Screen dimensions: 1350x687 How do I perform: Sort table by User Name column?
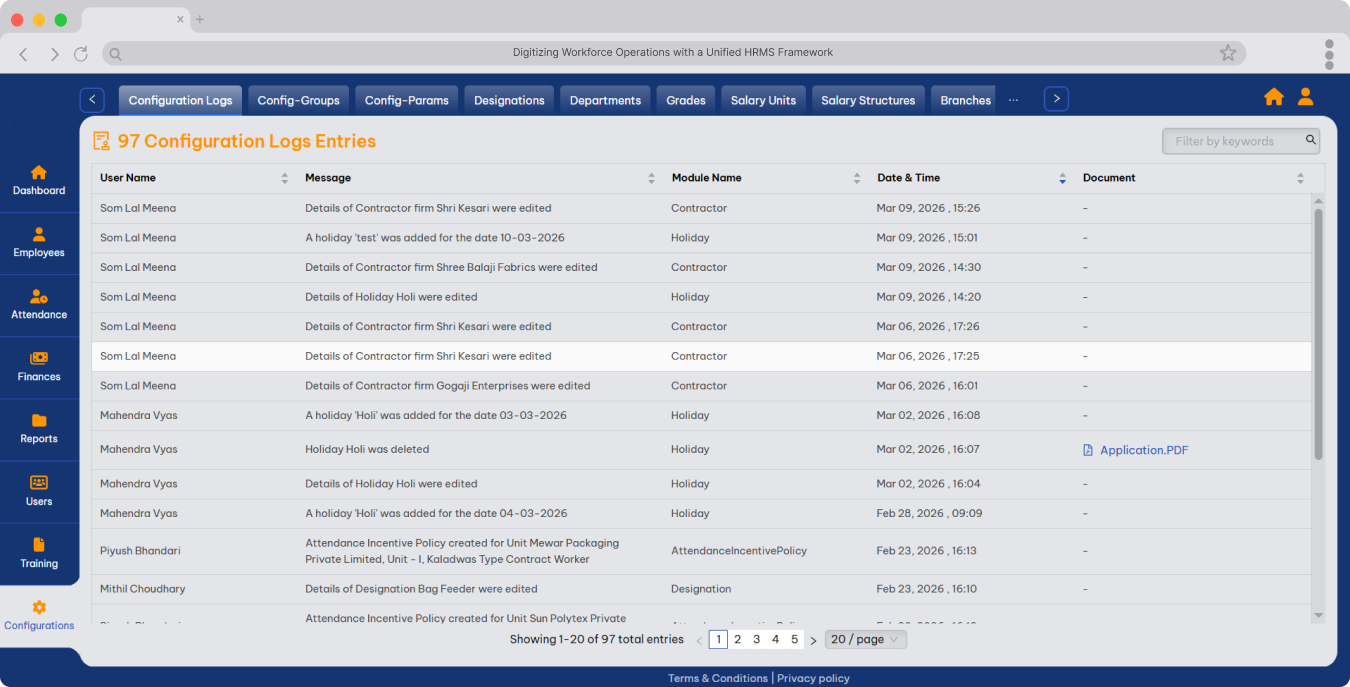[x=284, y=178]
